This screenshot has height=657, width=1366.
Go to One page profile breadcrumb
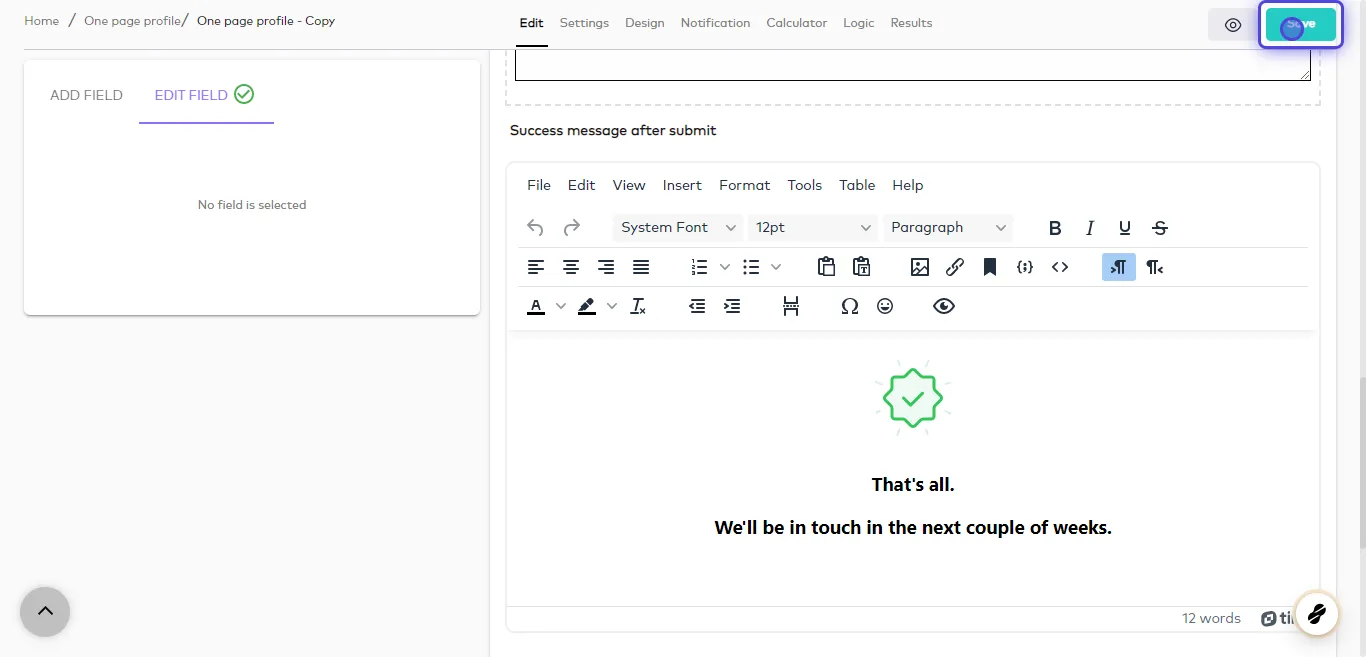click(132, 21)
